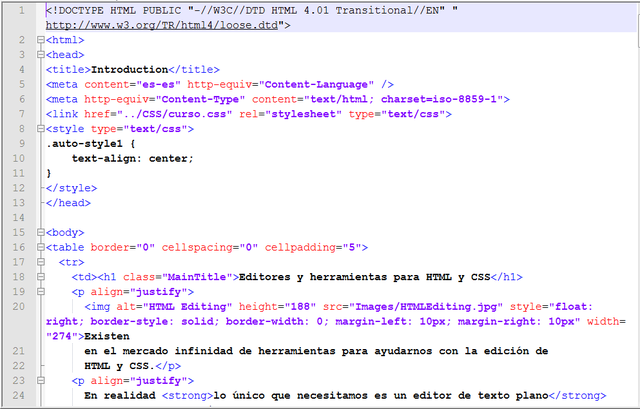Collapse the html tag fold on line 2
The image size is (640, 409).
pyautogui.click(x=40, y=40)
